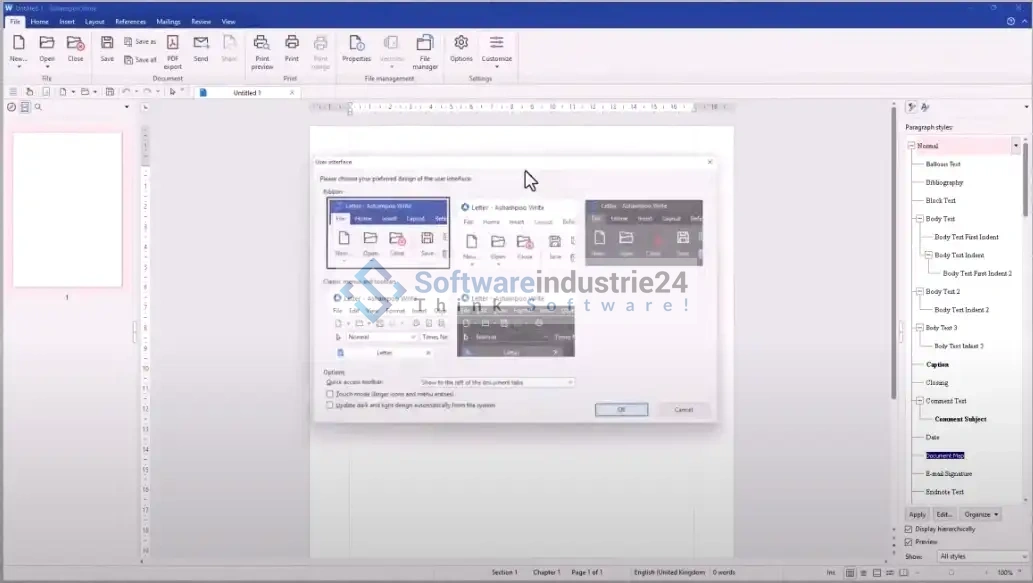Select the page 1 thumbnail in sidebar
Viewport: 1033px width, 583px height.
[x=67, y=210]
